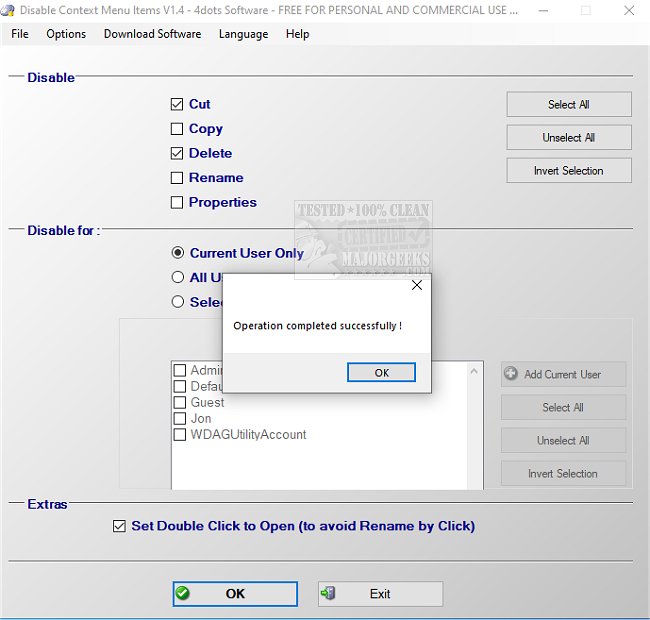Pick the Selected Users radio option

point(178,302)
